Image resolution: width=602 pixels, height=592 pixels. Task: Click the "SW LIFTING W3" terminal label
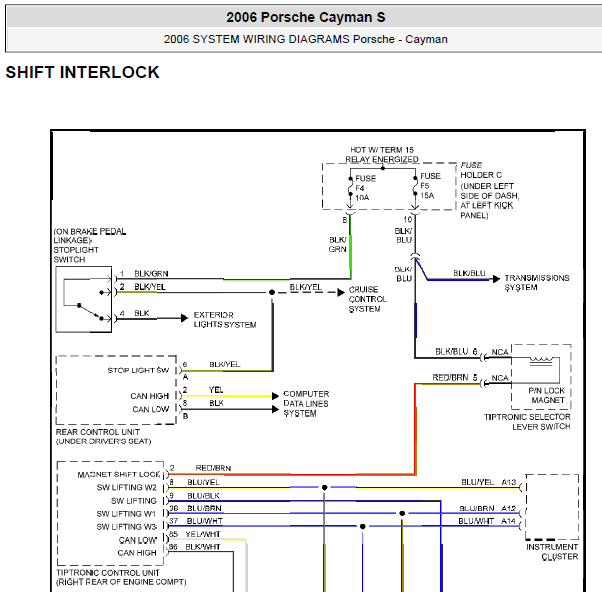point(126,527)
